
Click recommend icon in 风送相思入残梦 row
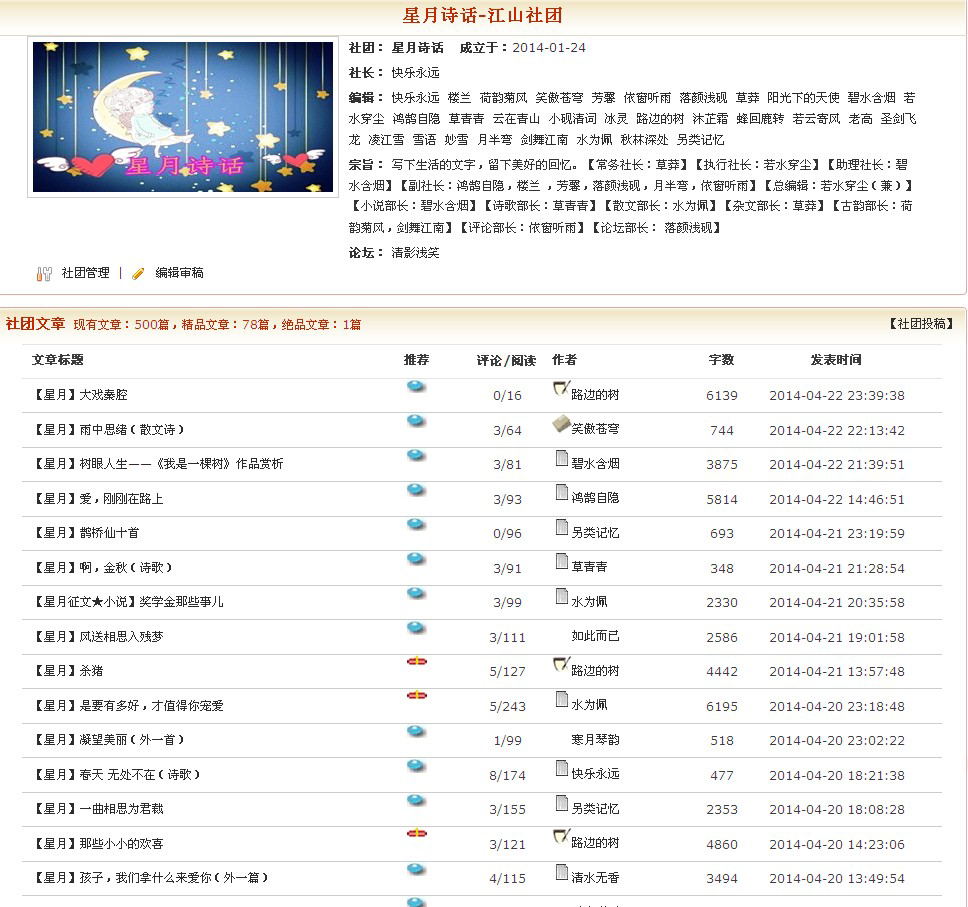(417, 628)
